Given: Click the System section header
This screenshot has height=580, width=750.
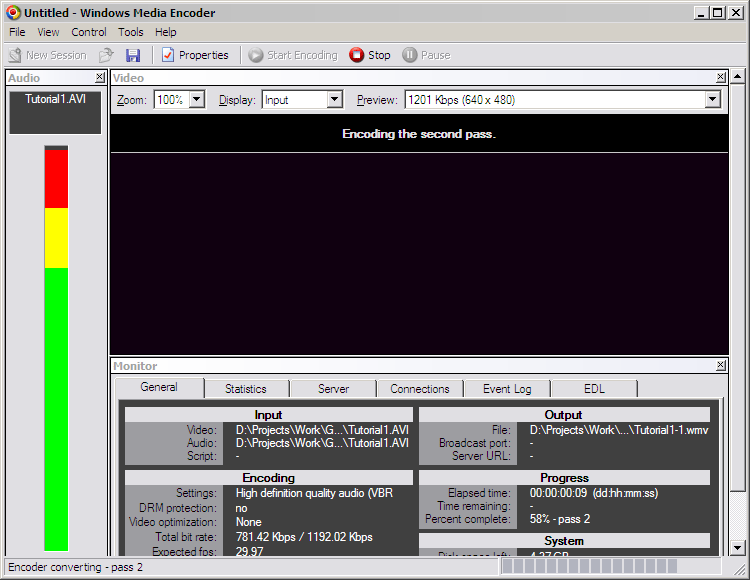Looking at the screenshot, I should [x=564, y=541].
